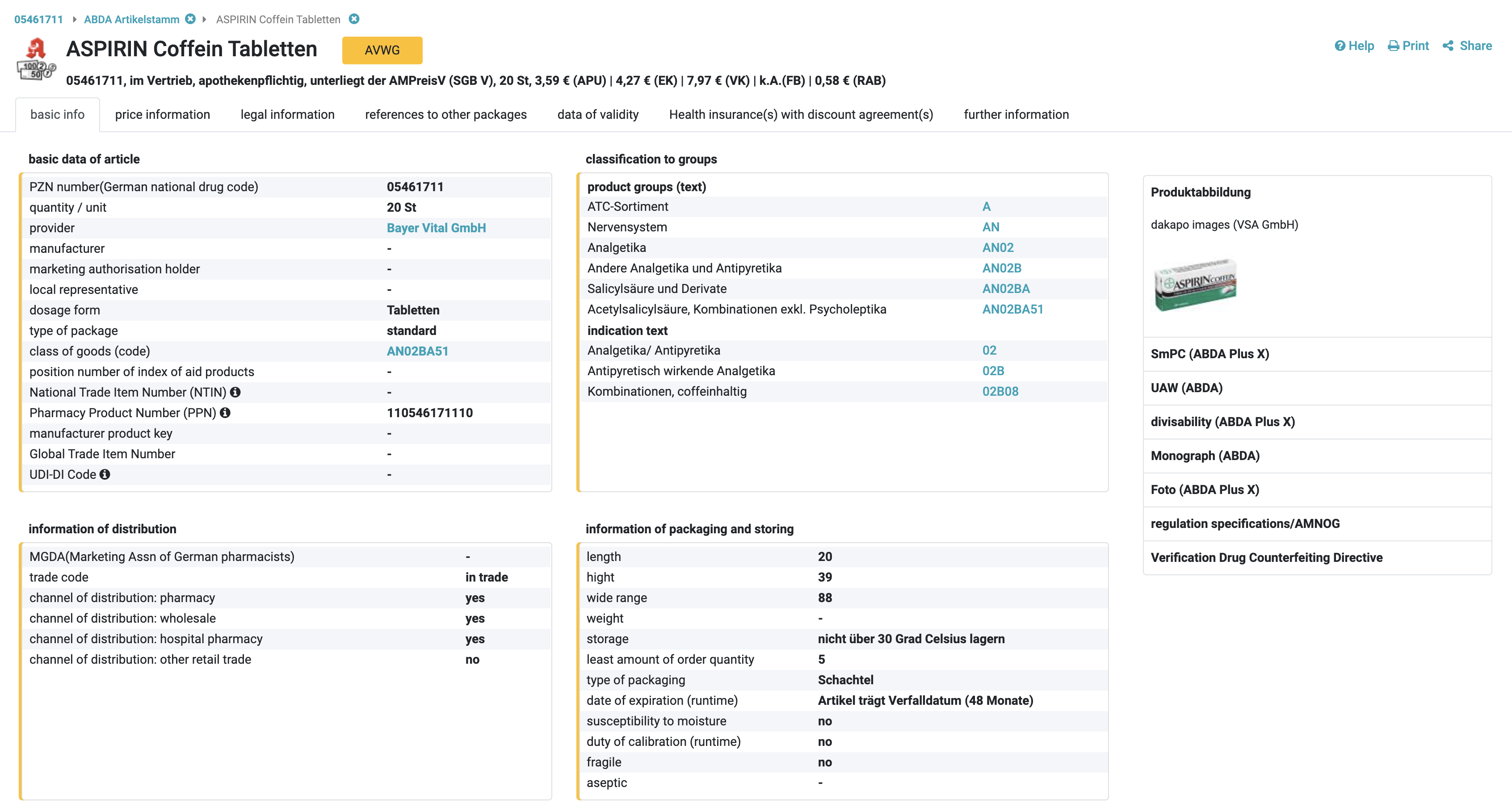Click dakapo images (VSA GmbH) caption

[1224, 225]
